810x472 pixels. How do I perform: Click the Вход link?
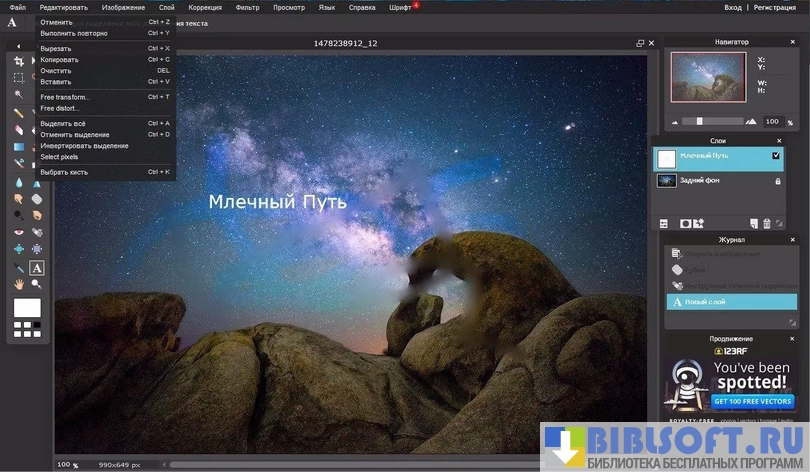pos(733,7)
